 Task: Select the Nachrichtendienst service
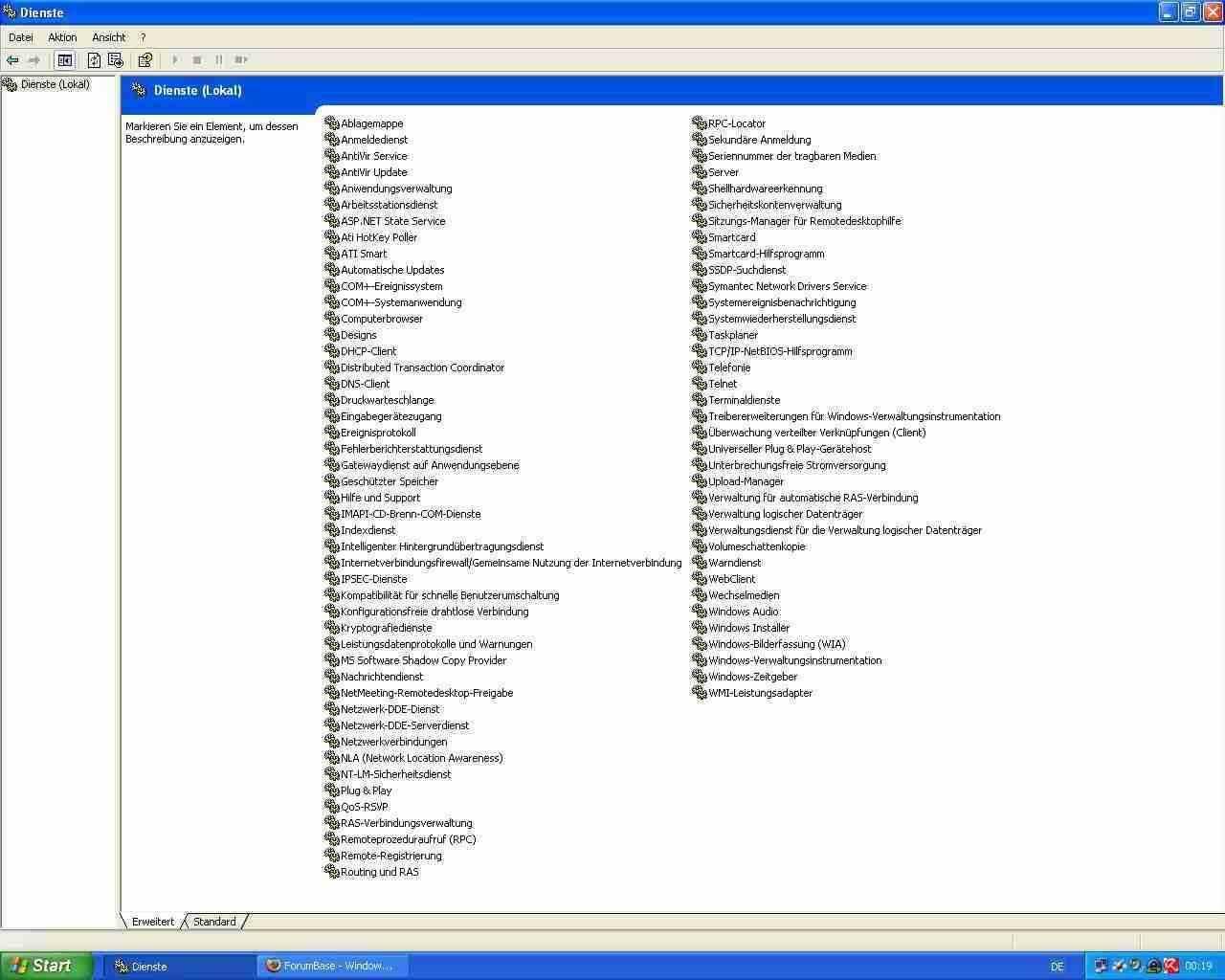pos(382,677)
